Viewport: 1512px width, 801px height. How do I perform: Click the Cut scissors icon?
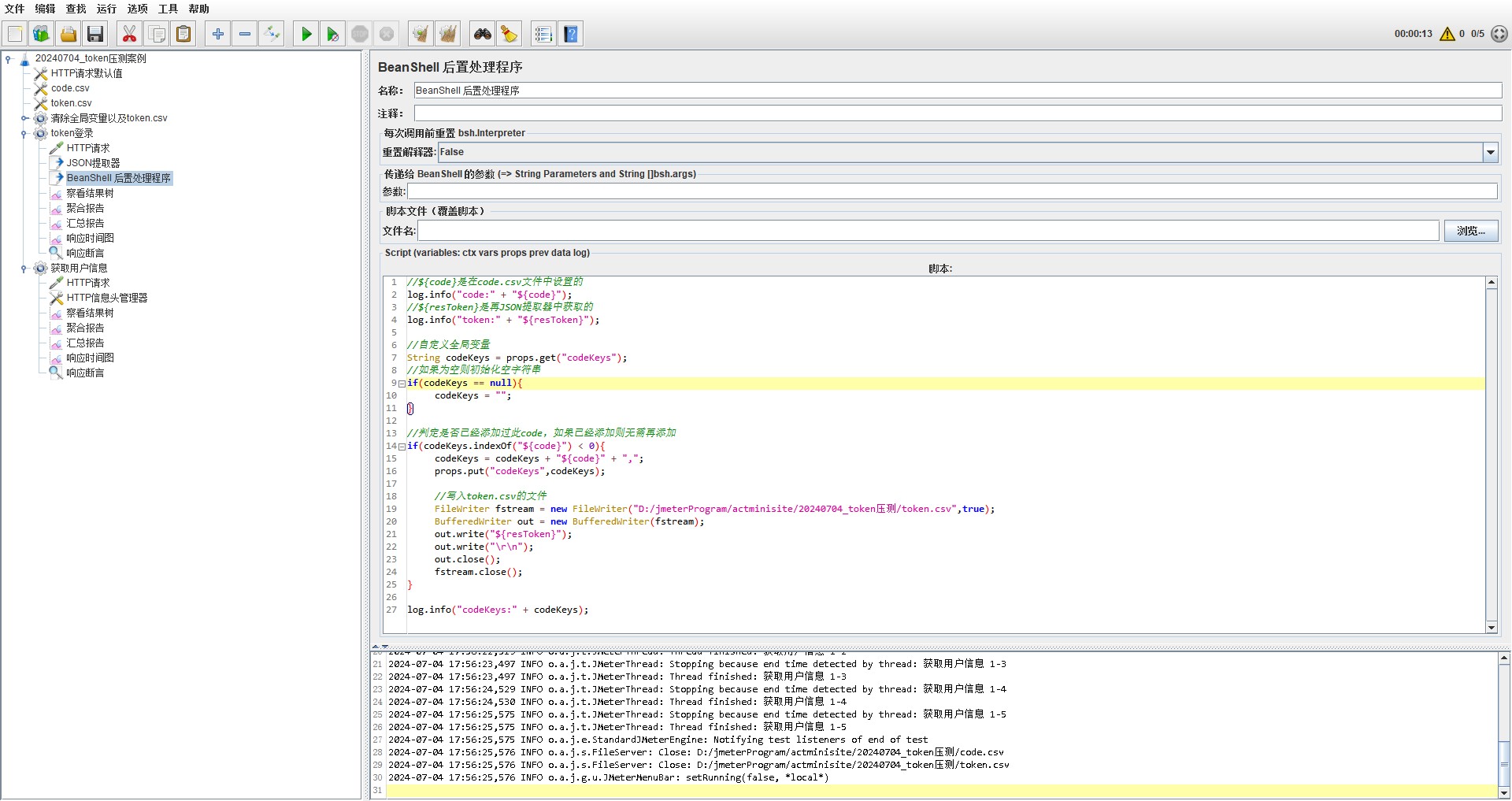(x=129, y=34)
